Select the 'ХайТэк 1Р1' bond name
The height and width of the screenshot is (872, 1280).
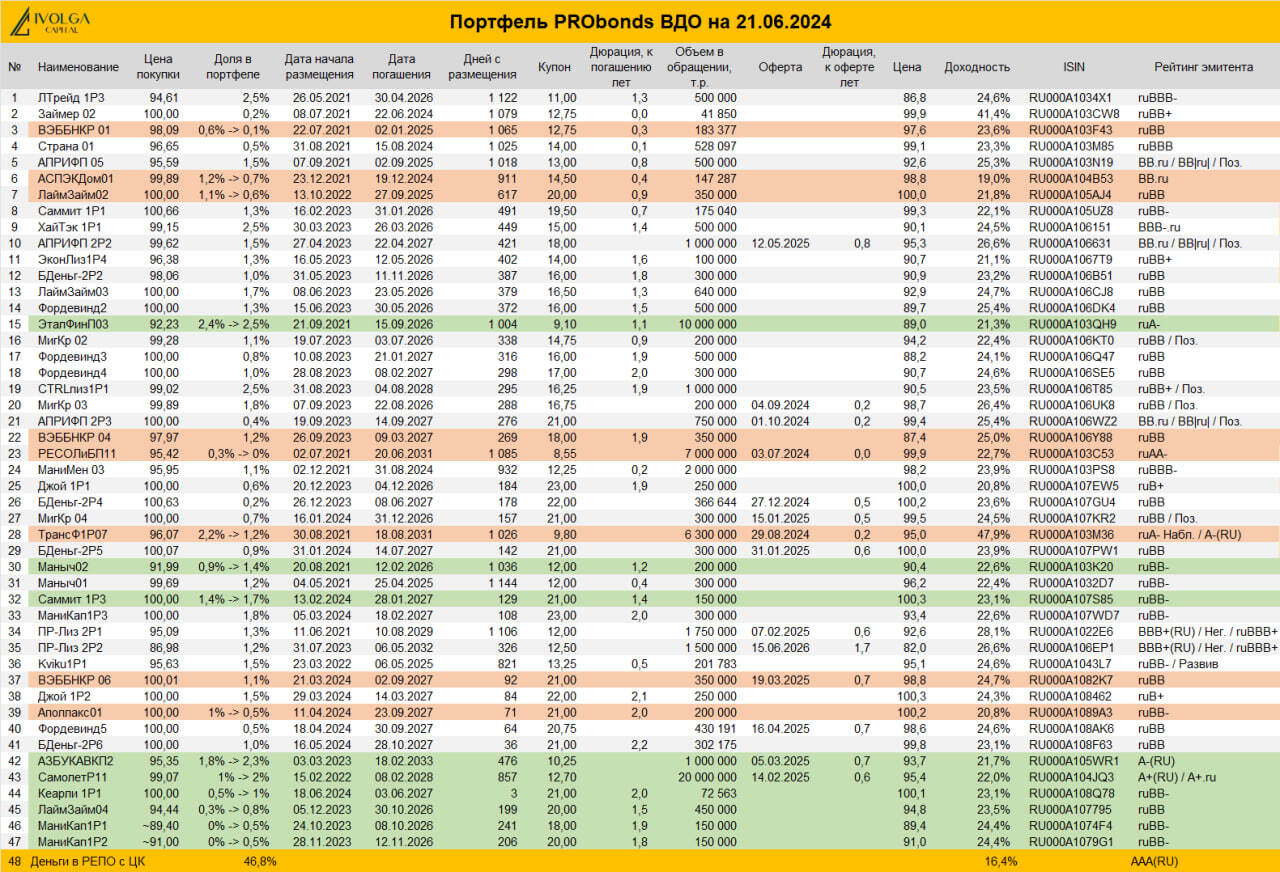[71, 227]
